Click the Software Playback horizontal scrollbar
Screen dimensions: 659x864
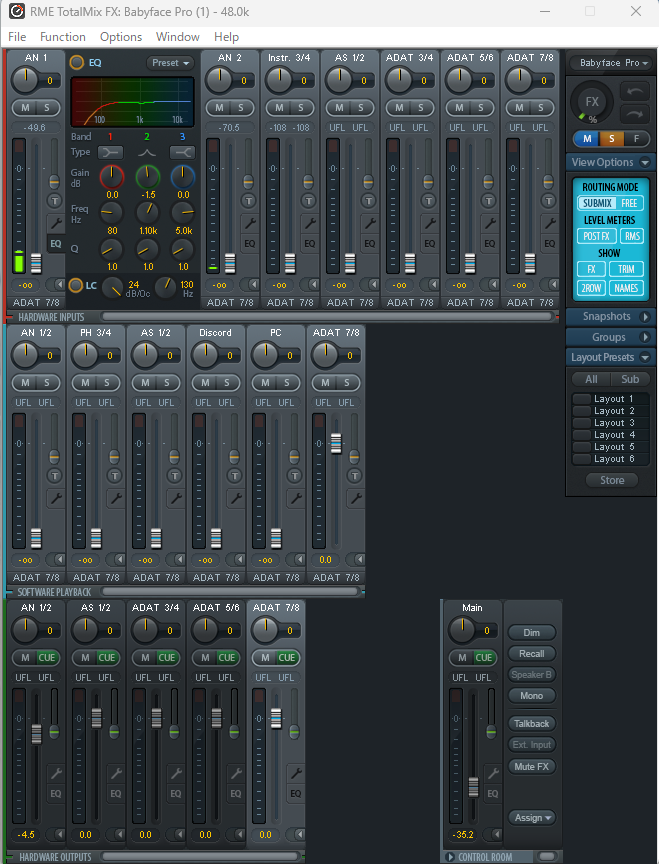tap(230, 591)
